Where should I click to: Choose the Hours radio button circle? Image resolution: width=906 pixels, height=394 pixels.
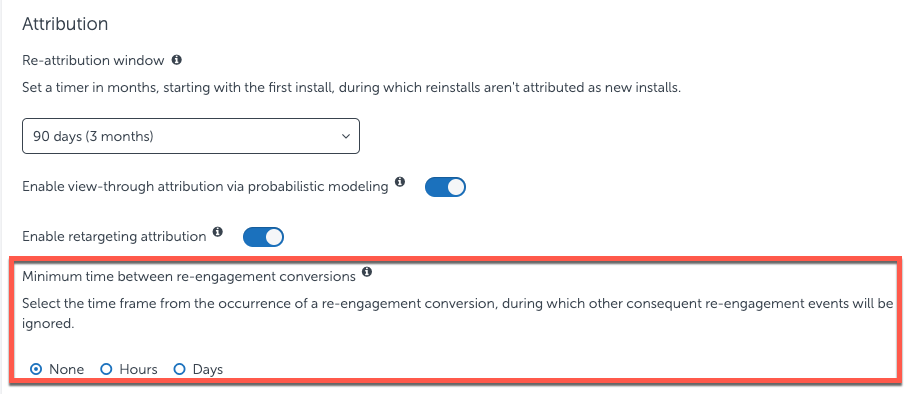click(106, 369)
